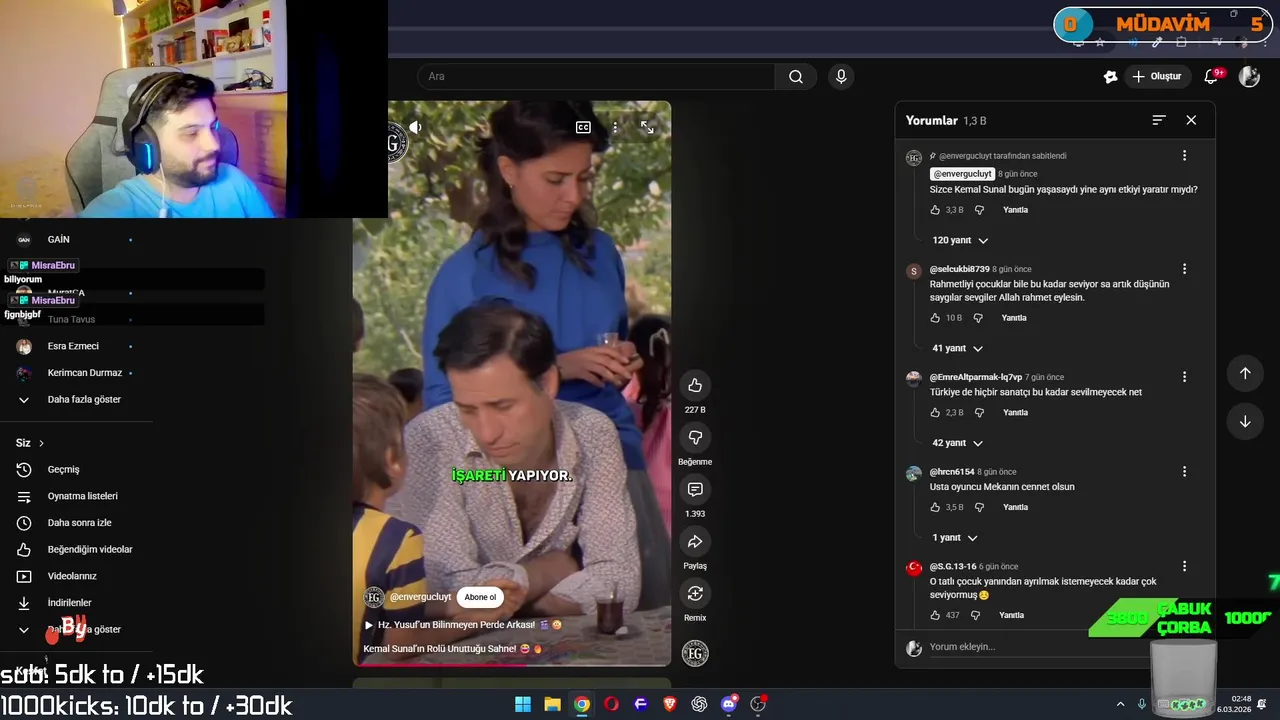
Task: Open options menu for @selcukbi8739 comment
Action: pos(1184,269)
